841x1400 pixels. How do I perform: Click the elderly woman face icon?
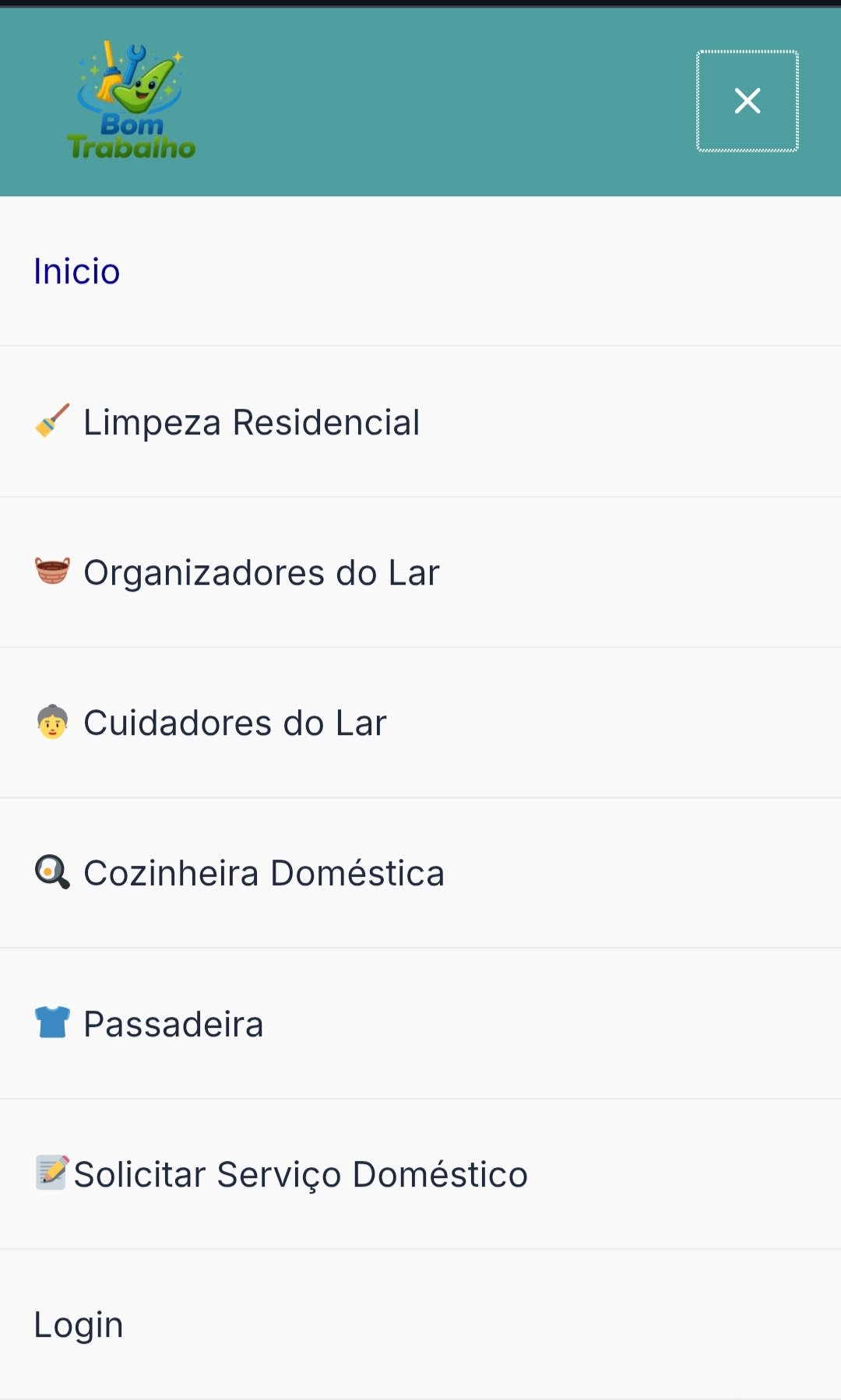coord(52,722)
